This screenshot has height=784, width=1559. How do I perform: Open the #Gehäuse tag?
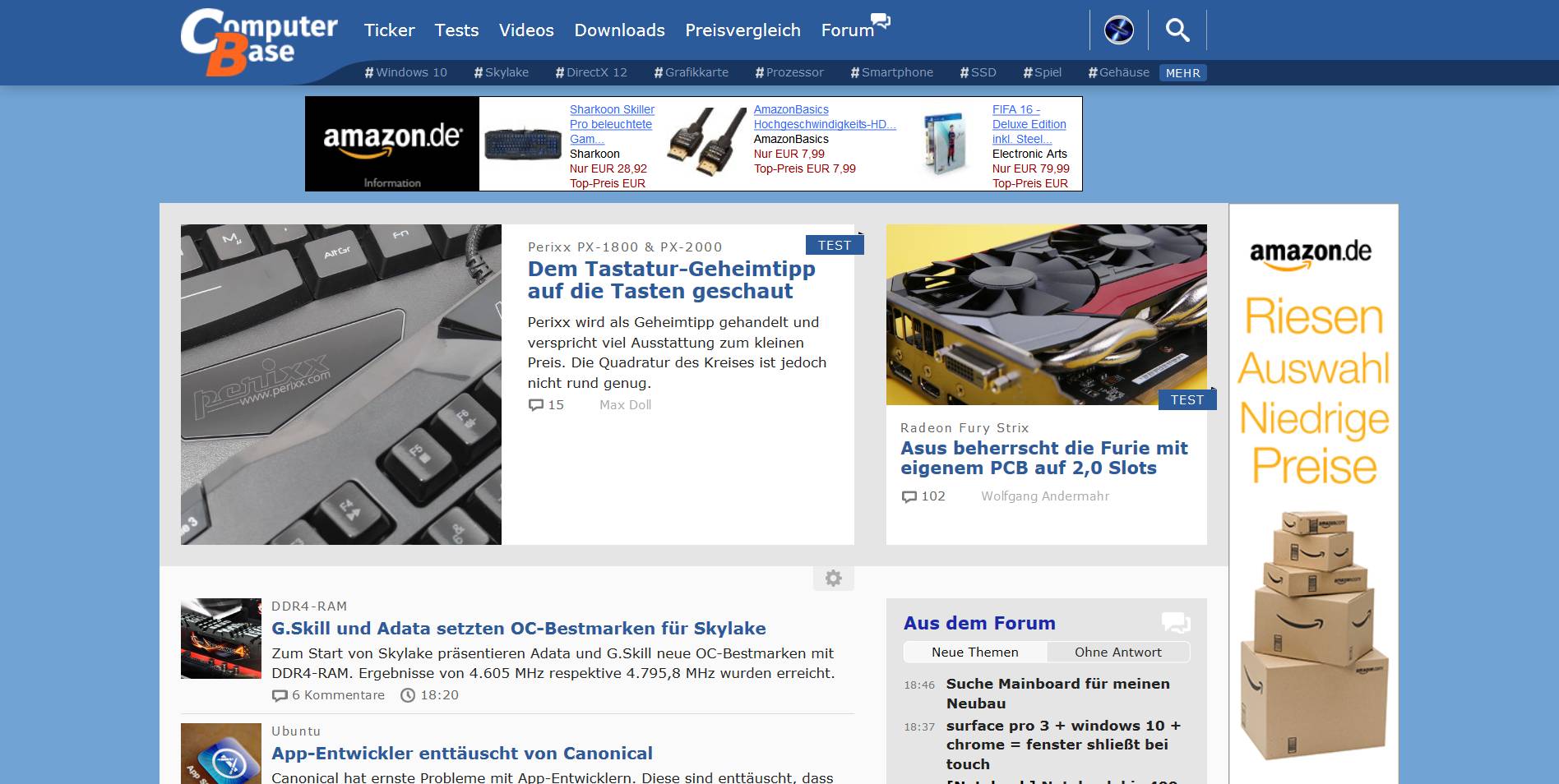tap(1119, 72)
